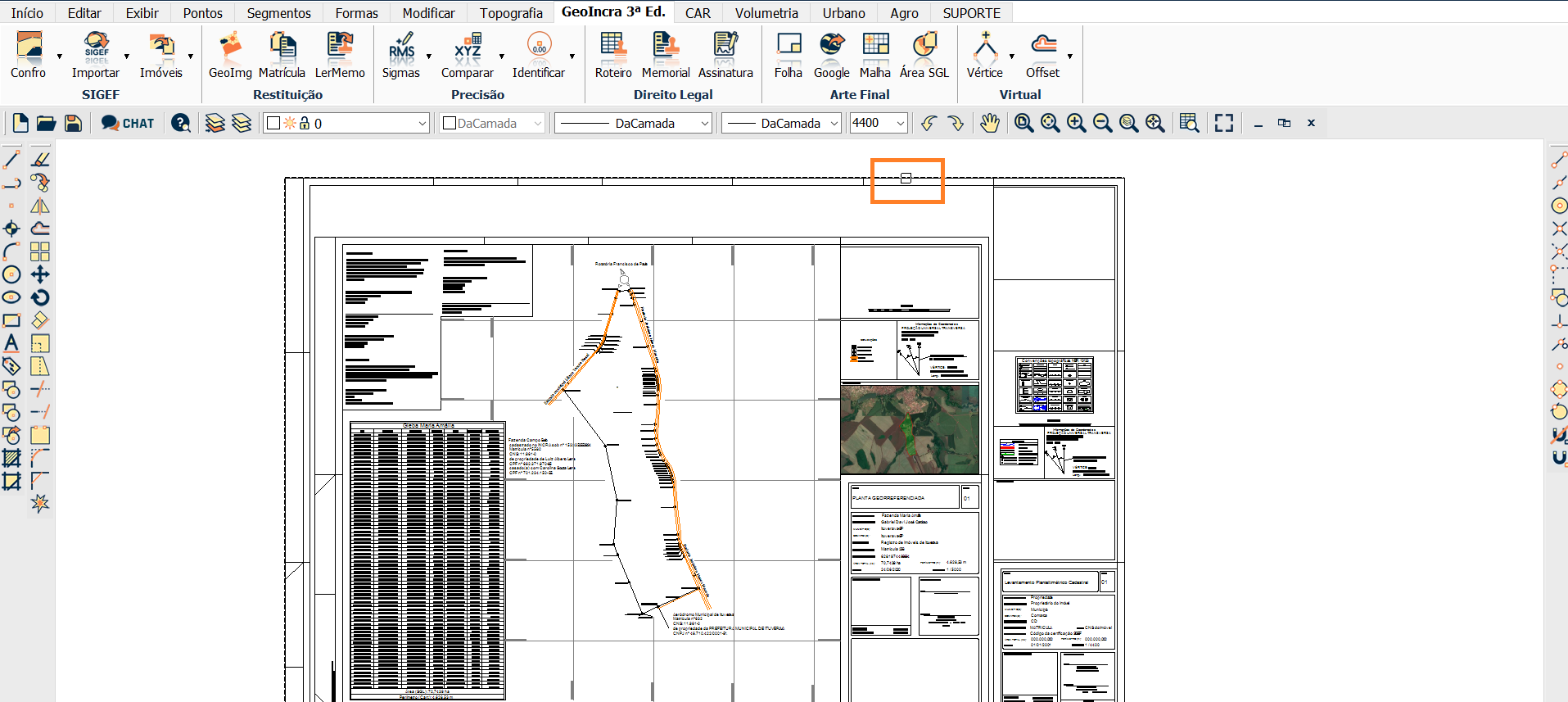Image resolution: width=1568 pixels, height=702 pixels.
Task: Open the CAR ribbon tab
Action: (698, 13)
